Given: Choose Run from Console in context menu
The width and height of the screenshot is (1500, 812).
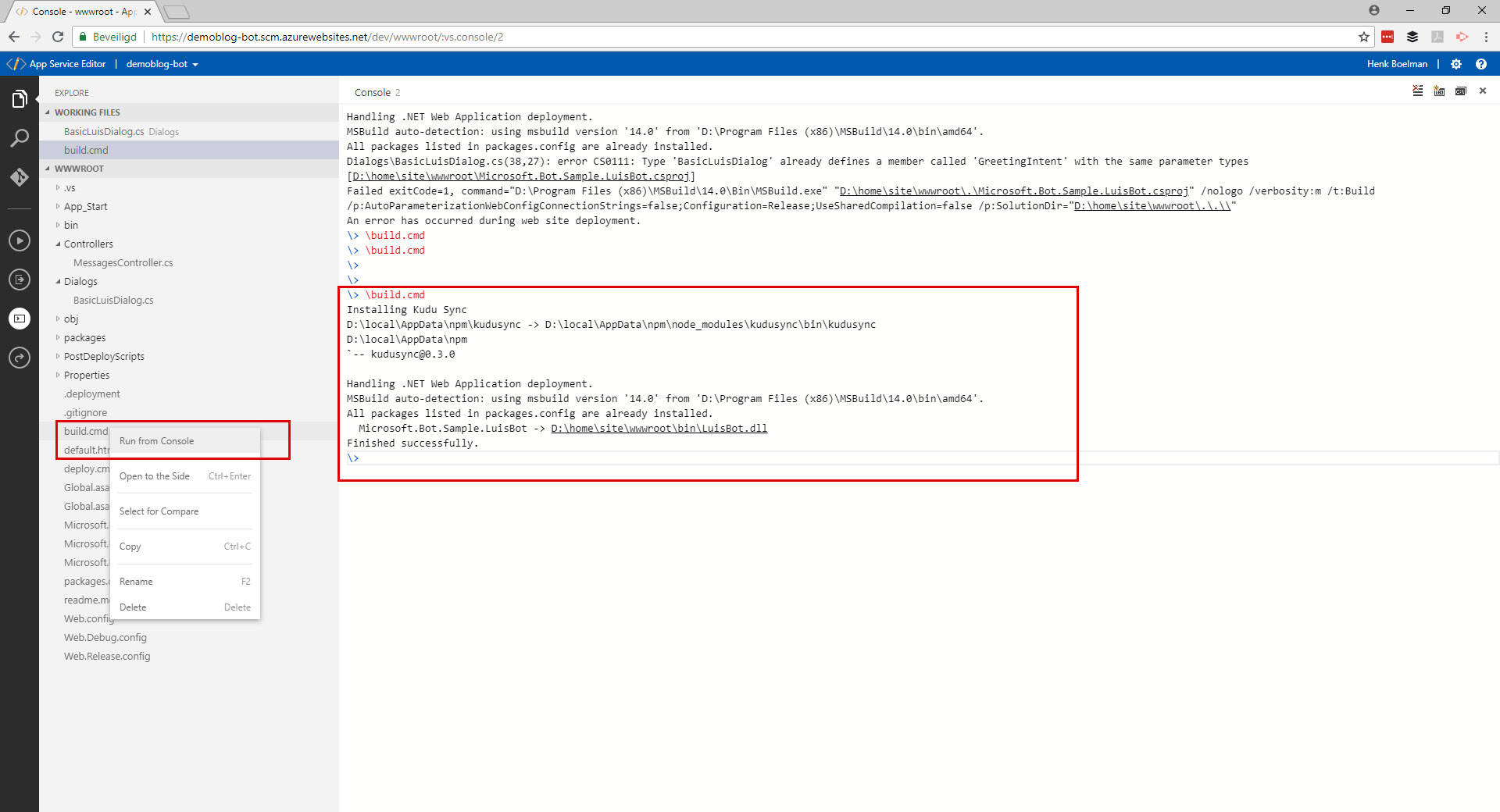Looking at the screenshot, I should click(x=185, y=441).
